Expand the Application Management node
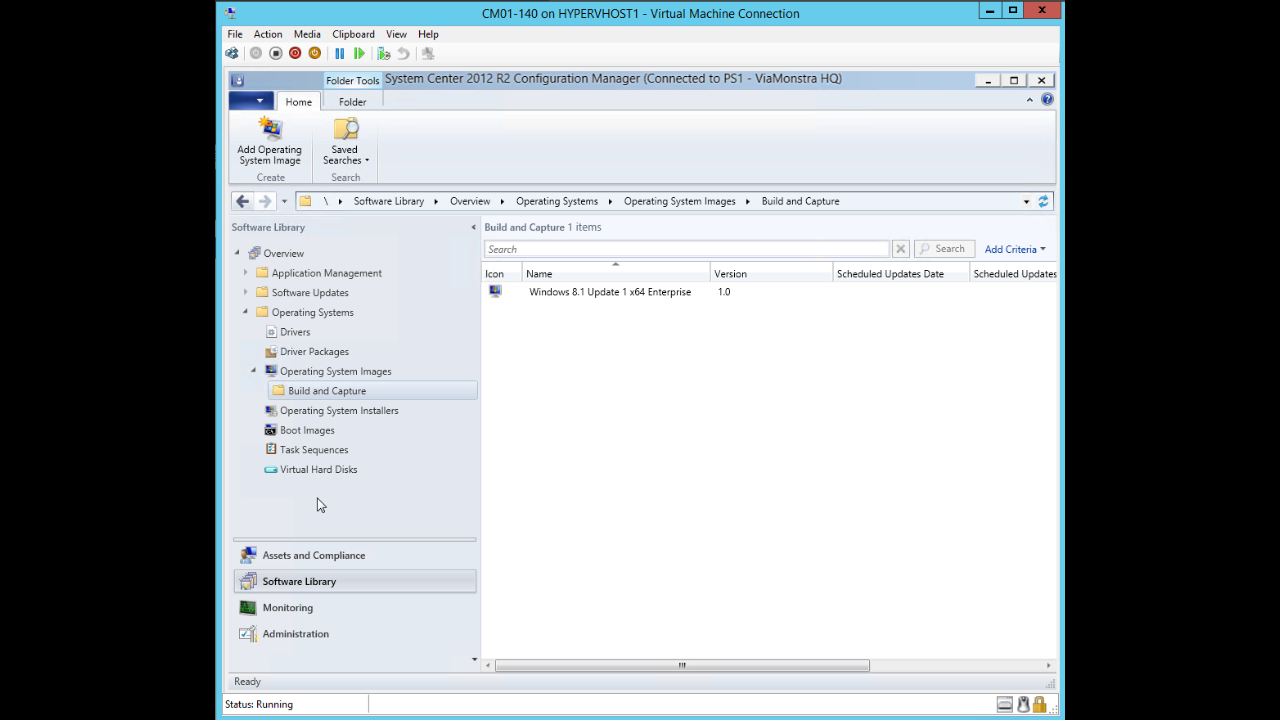The width and height of the screenshot is (1280, 720). [246, 273]
